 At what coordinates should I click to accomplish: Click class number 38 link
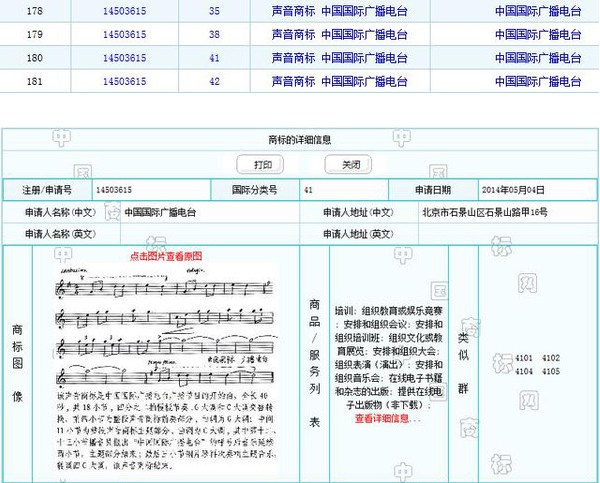(x=214, y=34)
